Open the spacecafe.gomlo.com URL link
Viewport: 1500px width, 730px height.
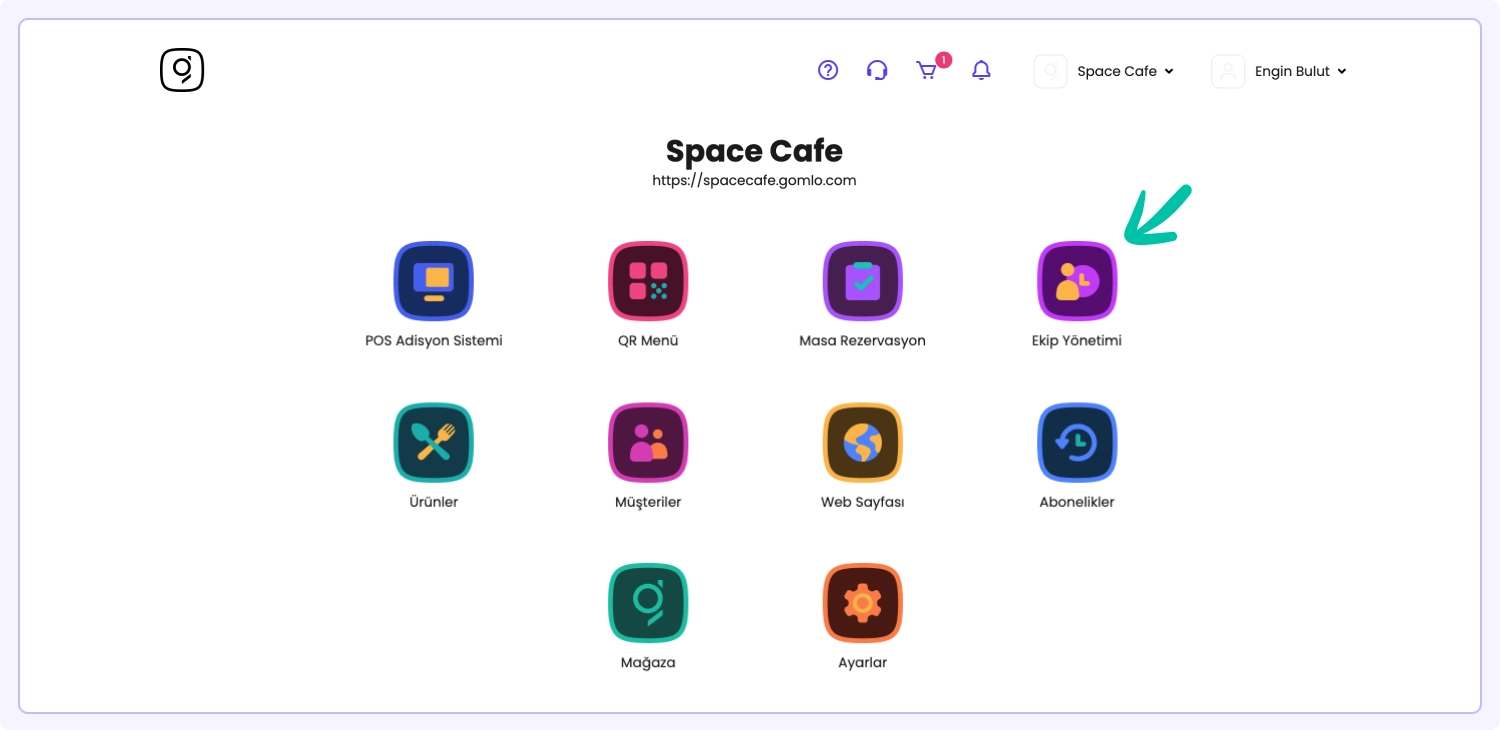(754, 181)
